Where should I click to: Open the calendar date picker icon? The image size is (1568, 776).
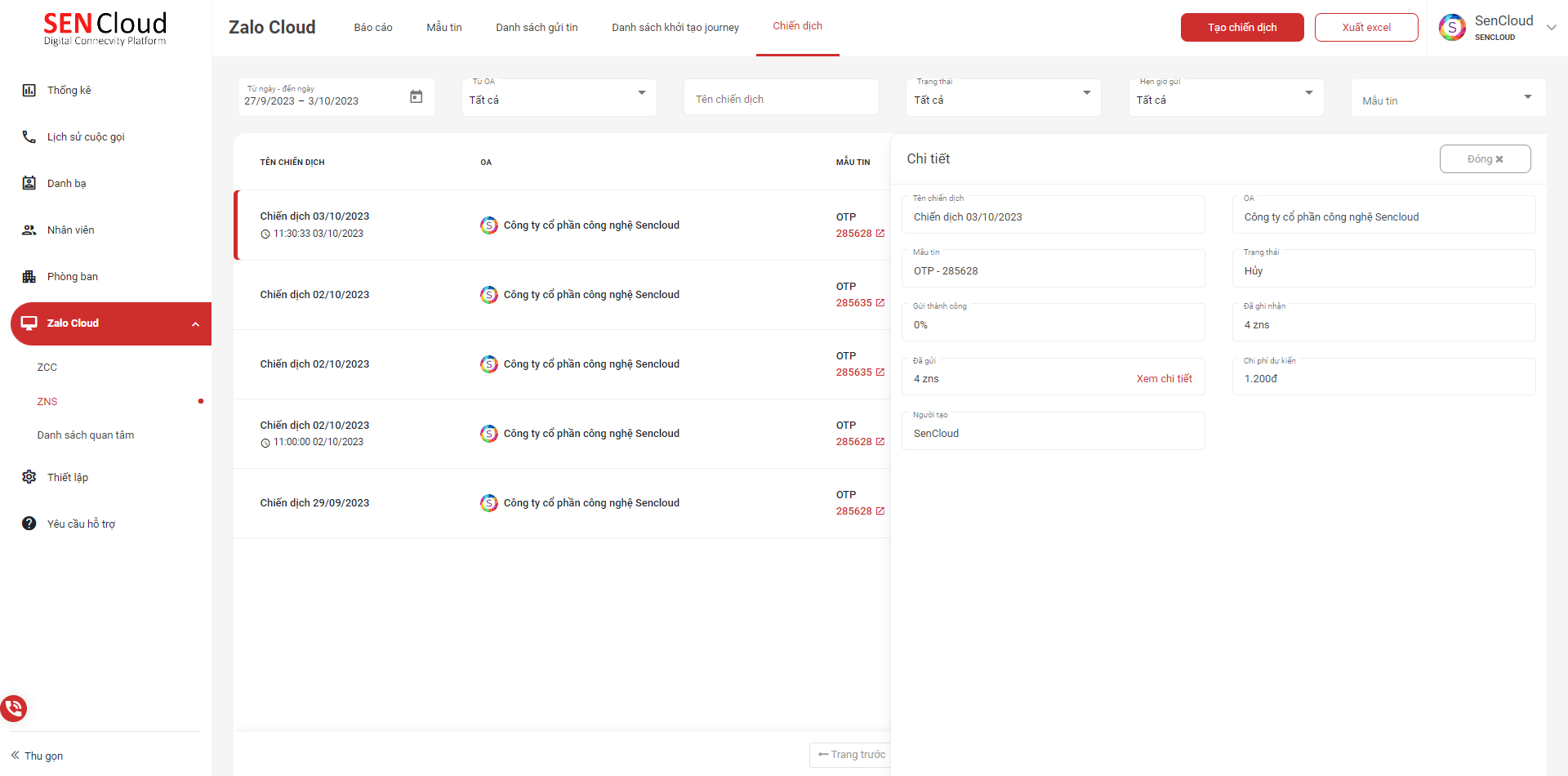tap(416, 97)
